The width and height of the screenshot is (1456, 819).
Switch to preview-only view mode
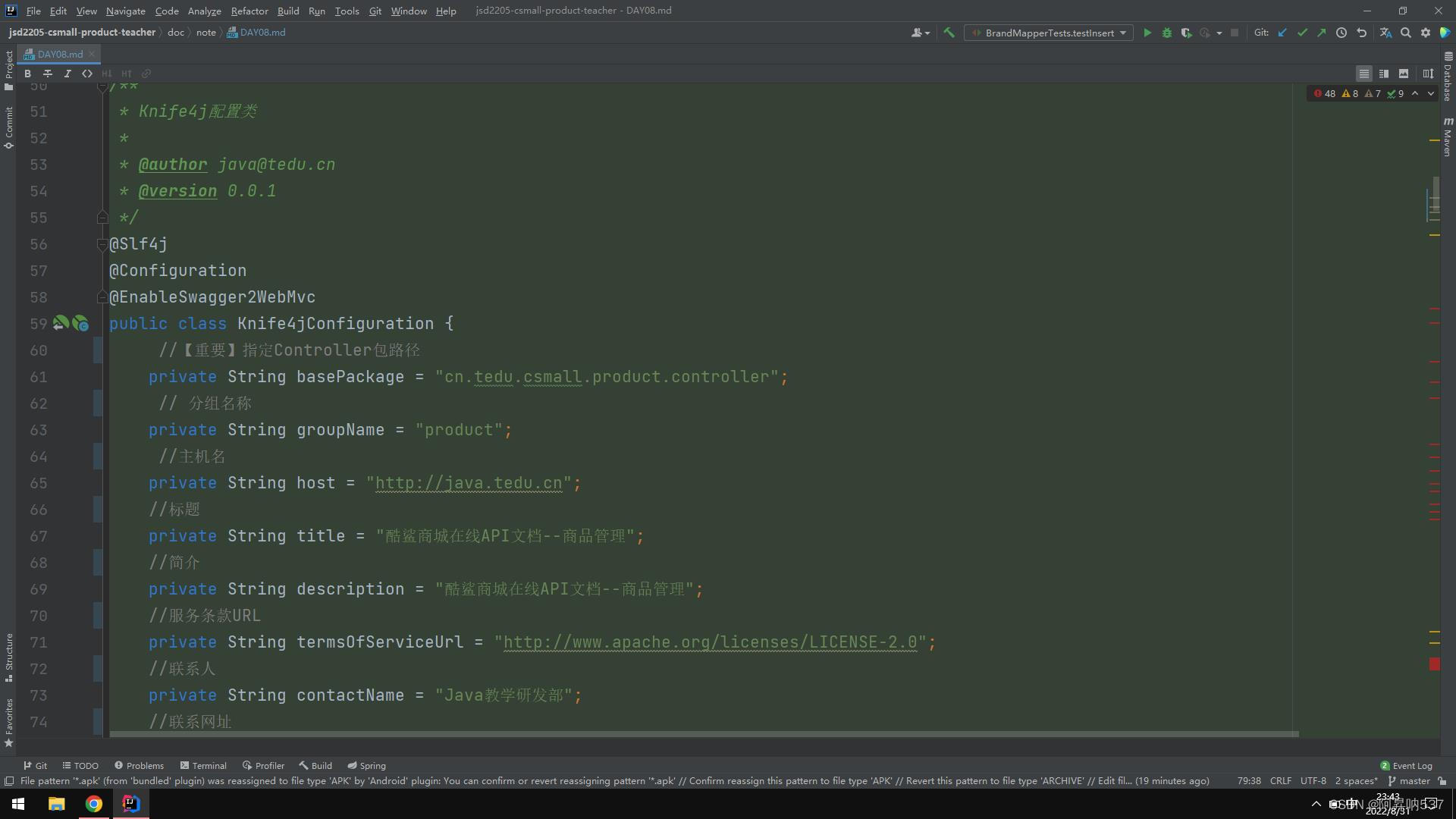click(x=1404, y=74)
